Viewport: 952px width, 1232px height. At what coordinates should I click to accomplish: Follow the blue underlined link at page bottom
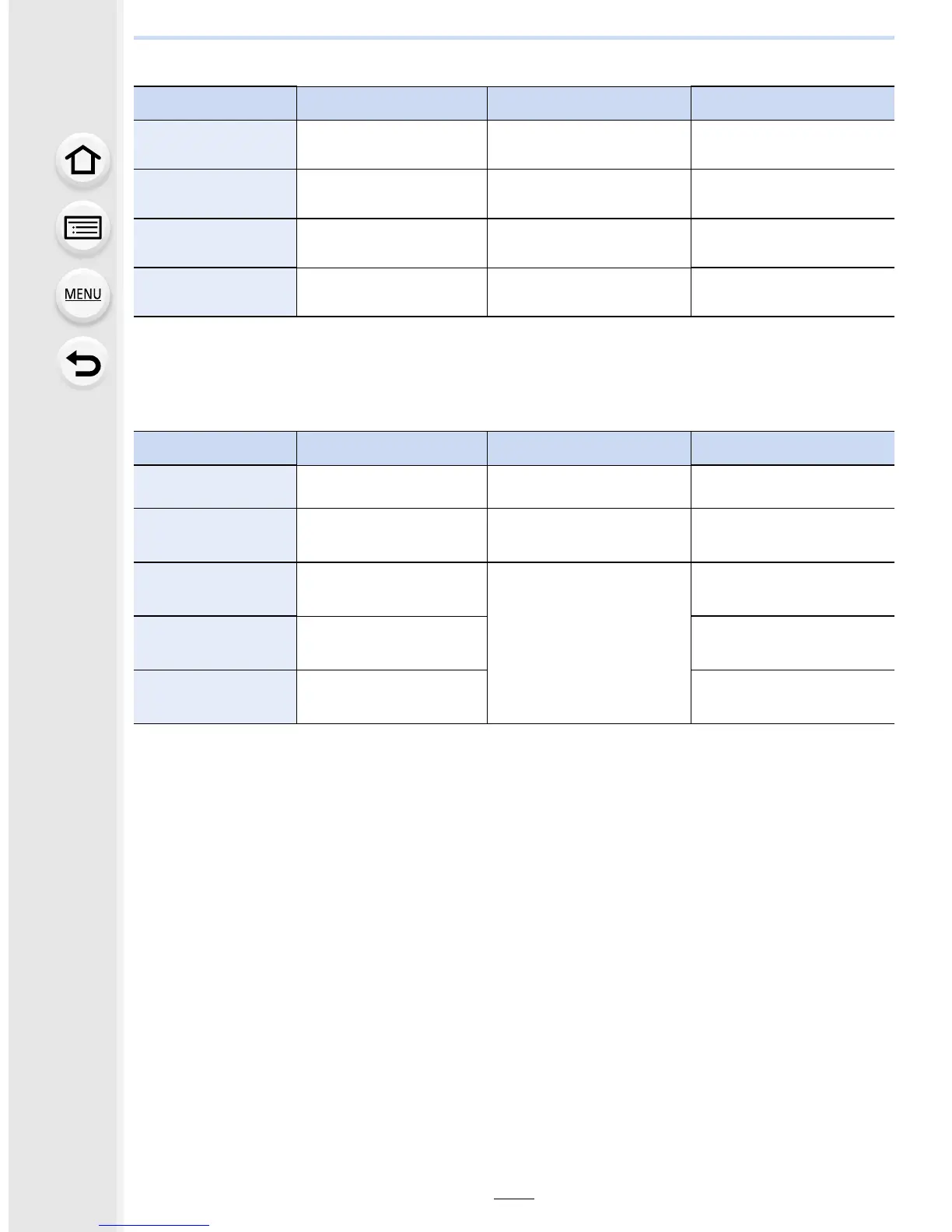click(x=155, y=1225)
